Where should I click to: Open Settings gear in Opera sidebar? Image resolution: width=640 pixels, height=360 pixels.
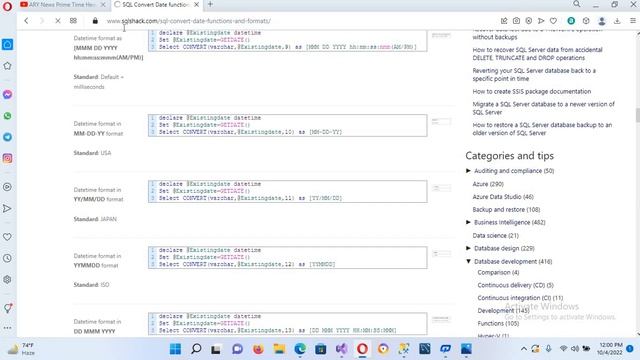(x=7, y=280)
